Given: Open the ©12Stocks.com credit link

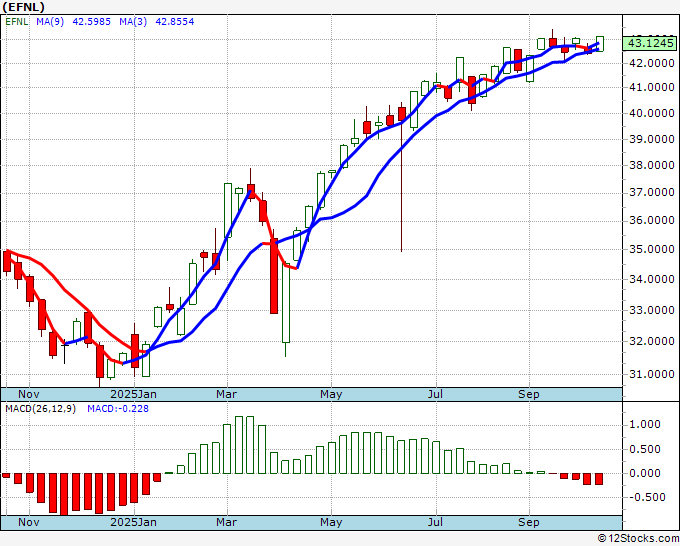Looking at the screenshot, I should [x=638, y=538].
